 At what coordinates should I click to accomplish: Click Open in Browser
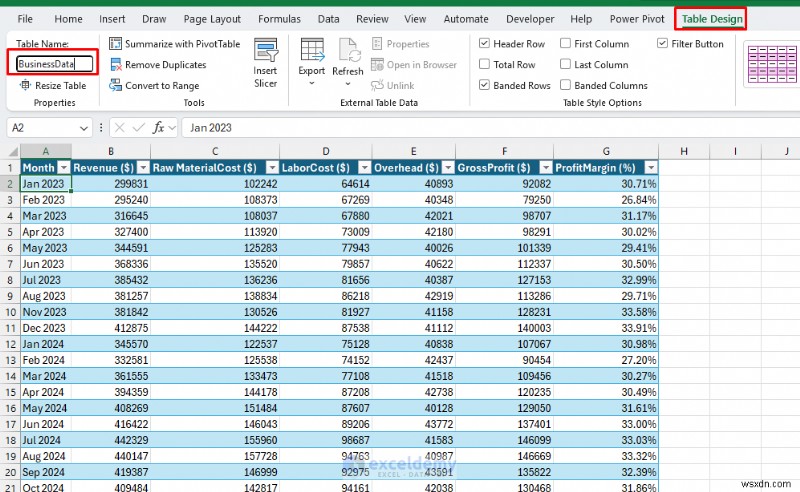coord(414,65)
